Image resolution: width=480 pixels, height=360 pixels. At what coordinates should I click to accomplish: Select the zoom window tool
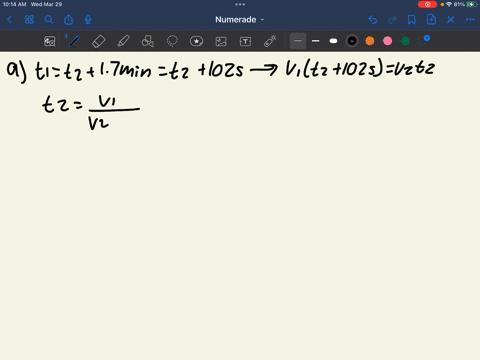click(50, 41)
